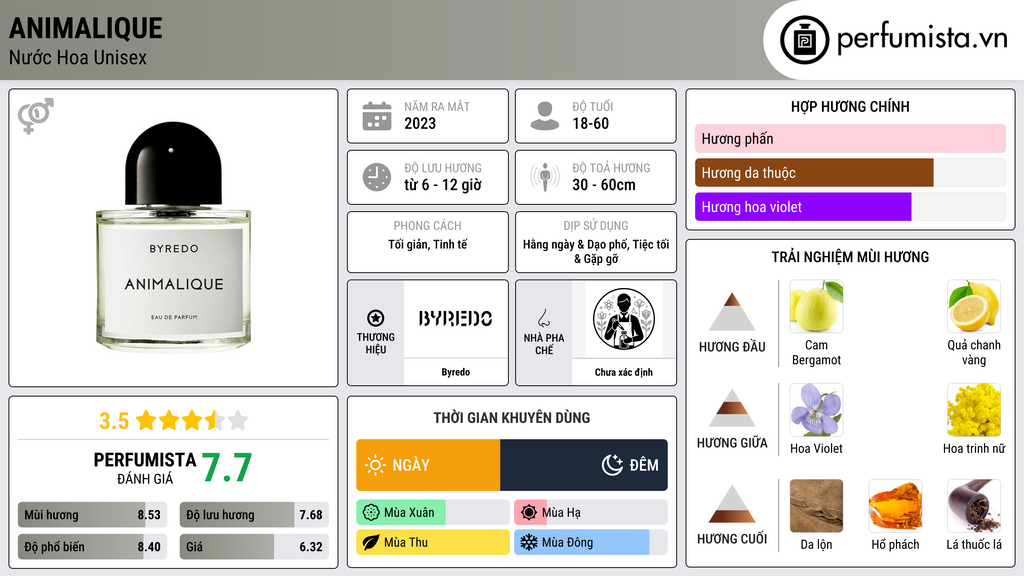1024x576 pixels.
Task: Select the Đêm nighttime segment
Action: 584,465
